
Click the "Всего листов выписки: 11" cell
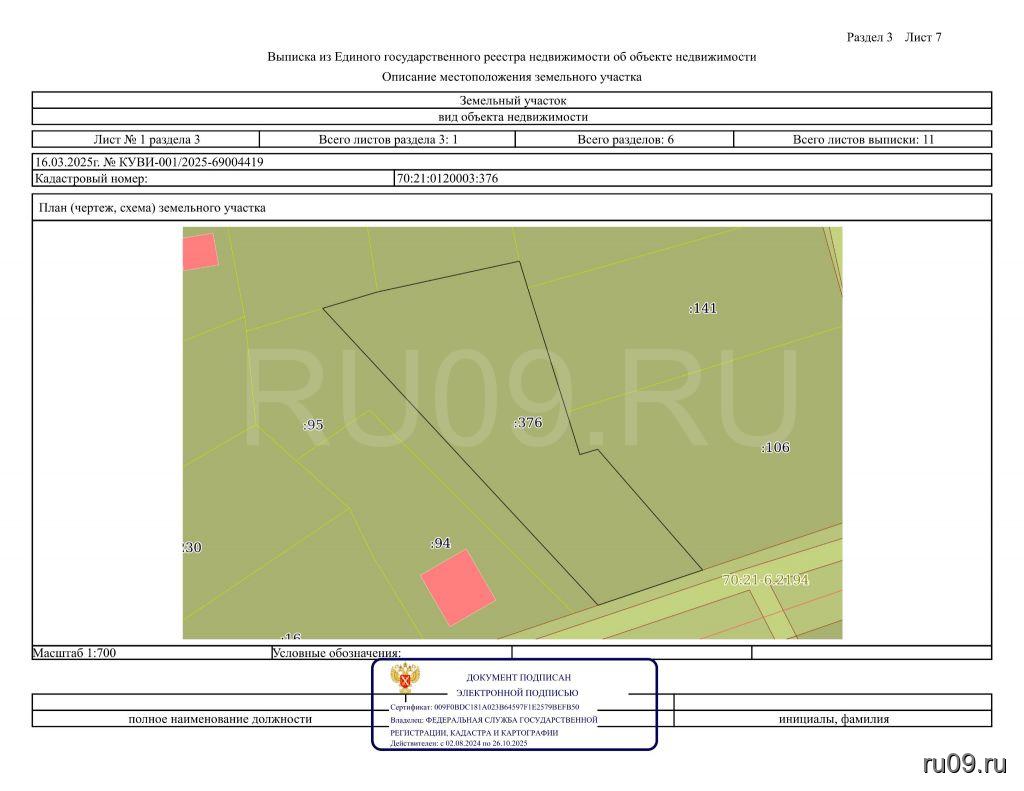click(x=862, y=140)
